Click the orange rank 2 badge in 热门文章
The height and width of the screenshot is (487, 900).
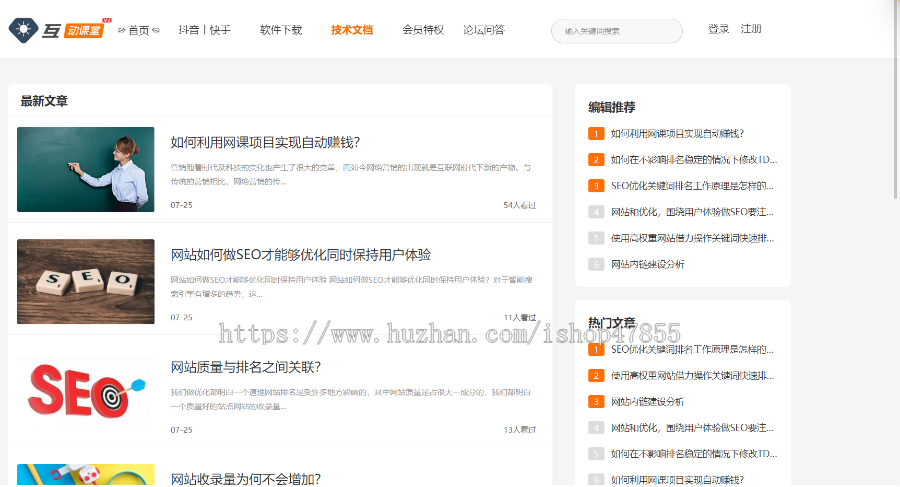pyautogui.click(x=596, y=376)
